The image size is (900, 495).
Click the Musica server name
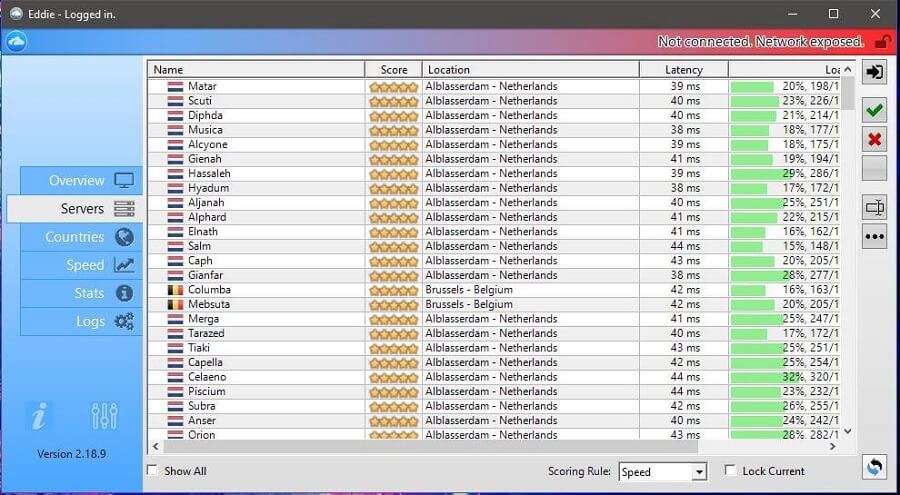(205, 130)
